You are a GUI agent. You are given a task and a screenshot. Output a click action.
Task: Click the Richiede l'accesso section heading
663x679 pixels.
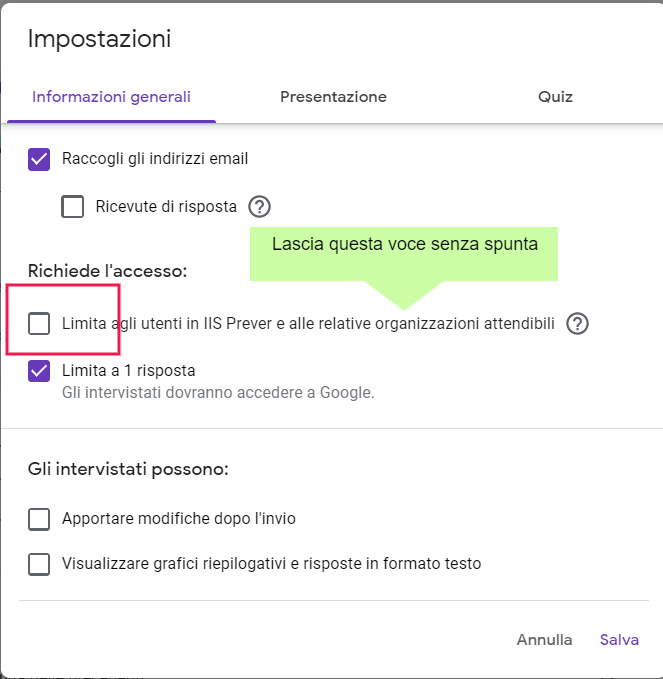click(x=108, y=271)
